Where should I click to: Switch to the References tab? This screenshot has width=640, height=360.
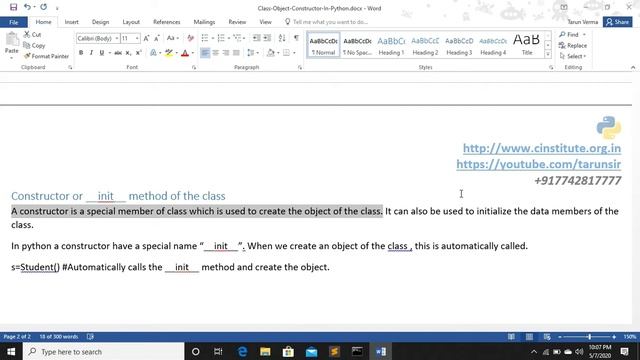[167, 22]
